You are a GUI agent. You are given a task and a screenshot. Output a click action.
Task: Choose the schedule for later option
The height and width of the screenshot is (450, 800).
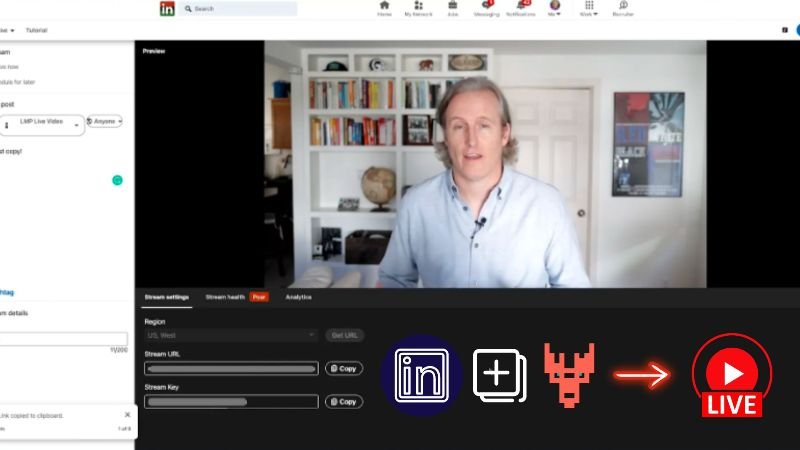point(18,82)
